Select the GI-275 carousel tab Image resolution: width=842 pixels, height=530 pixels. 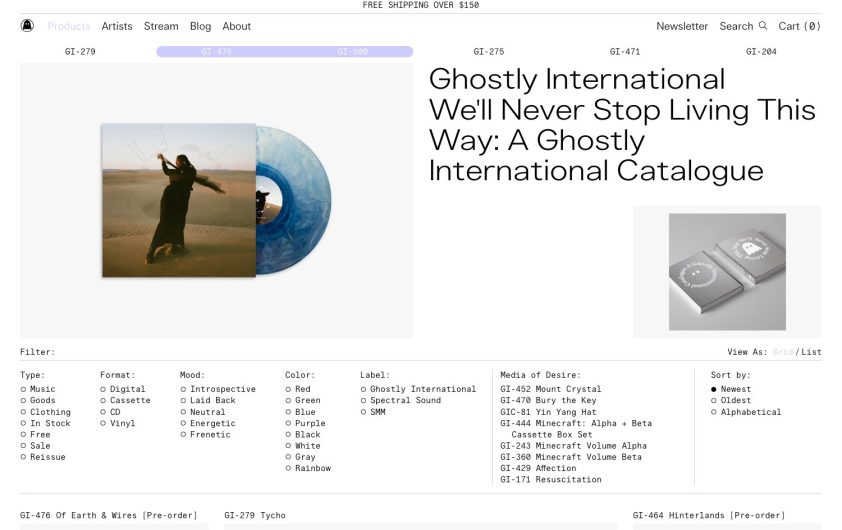coord(489,52)
